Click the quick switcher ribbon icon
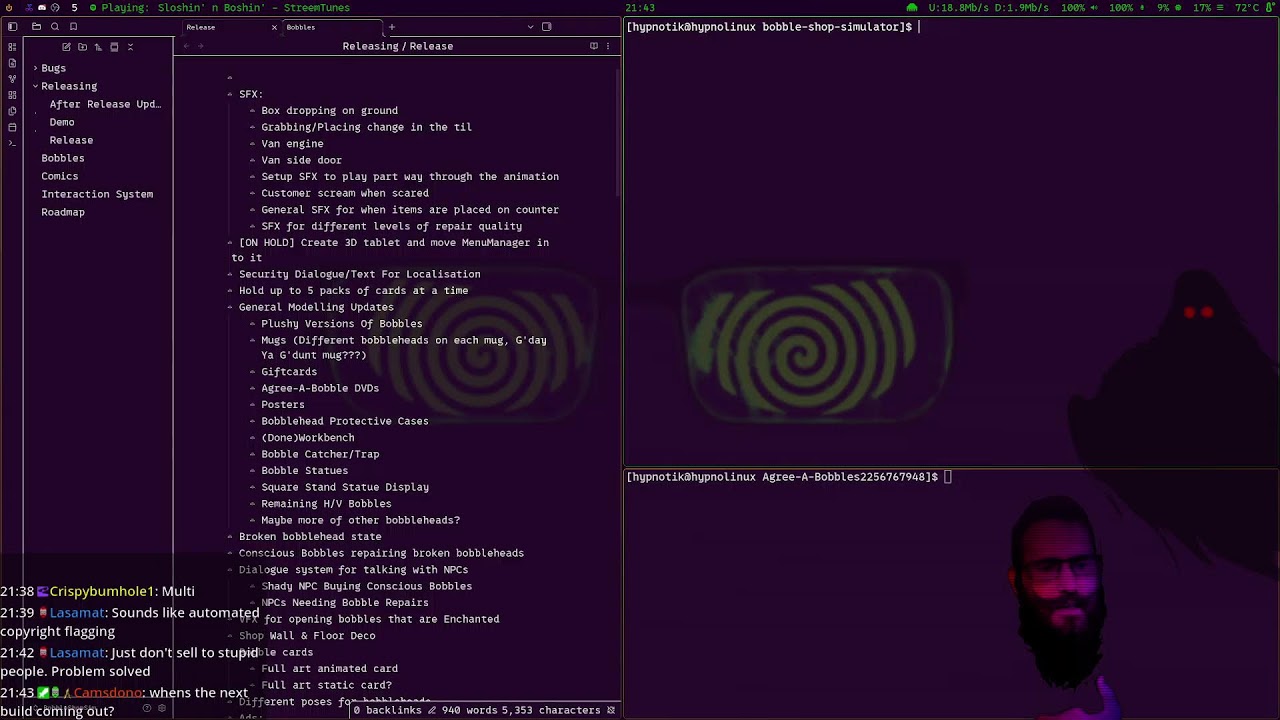Image resolution: width=1280 pixels, height=720 pixels. tap(12, 47)
